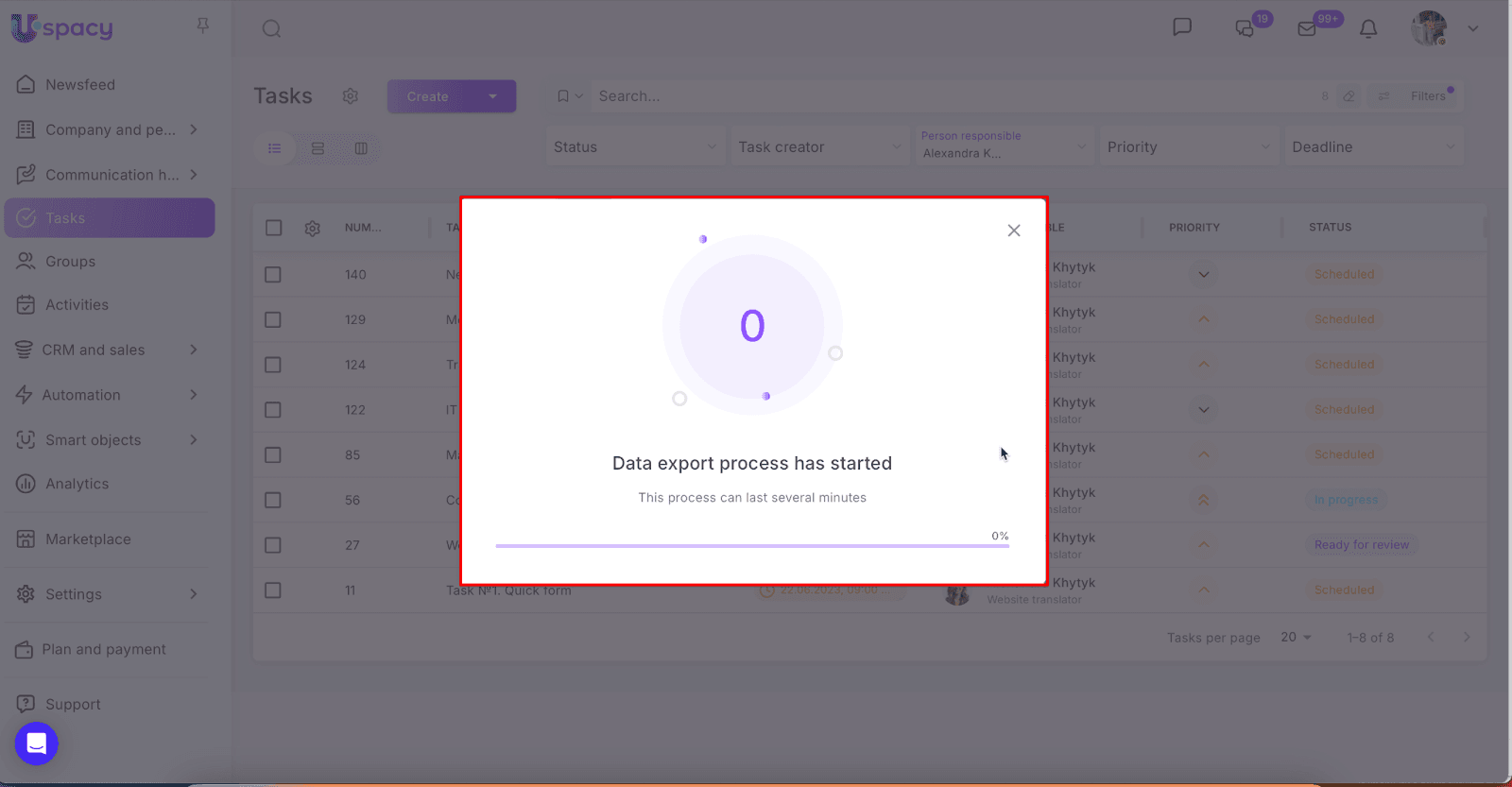Open the notifications bell

click(x=1368, y=28)
